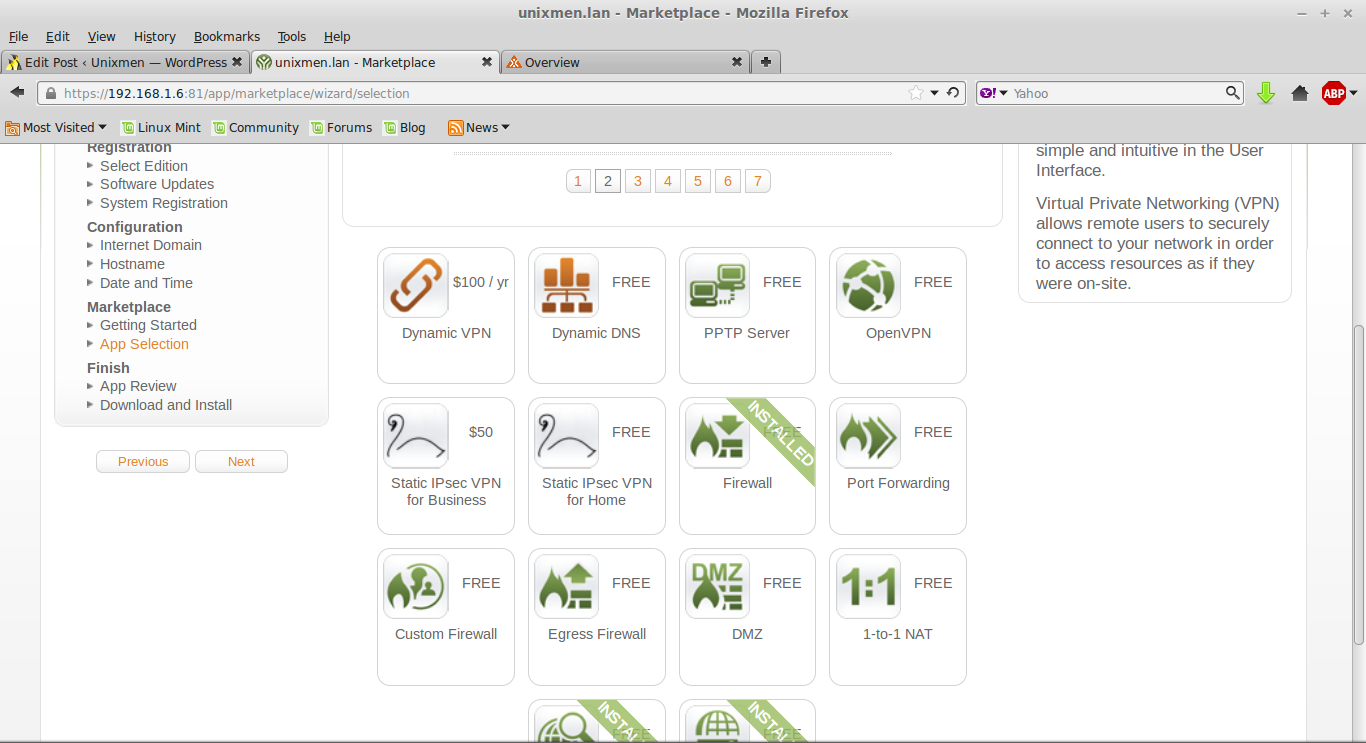Viewport: 1366px width, 743px height.
Task: Open a new tab with the plus button
Action: [766, 62]
